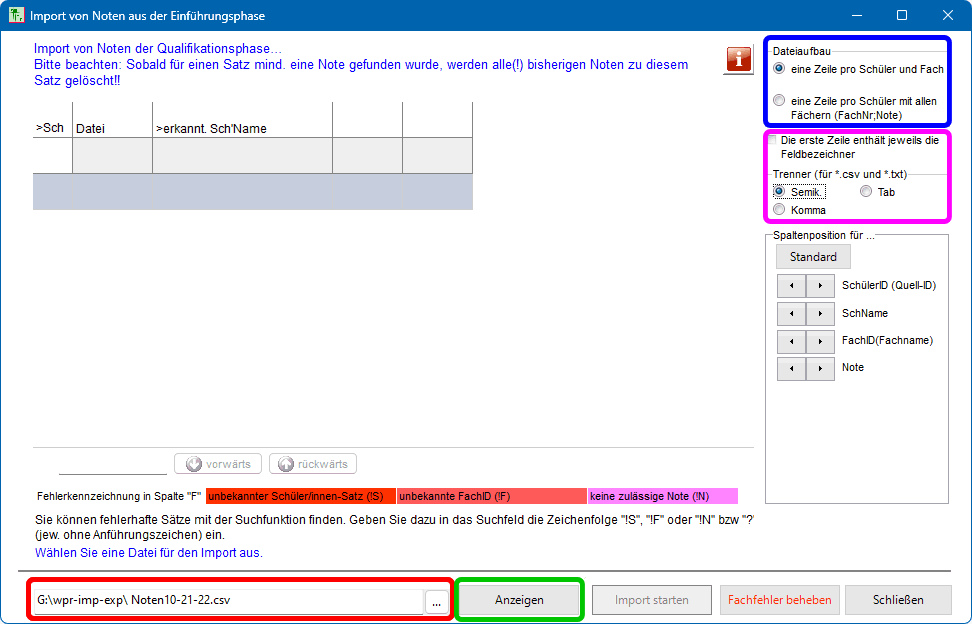972x624 pixels.
Task: Reset column positions with Standard button
Action: (x=813, y=257)
